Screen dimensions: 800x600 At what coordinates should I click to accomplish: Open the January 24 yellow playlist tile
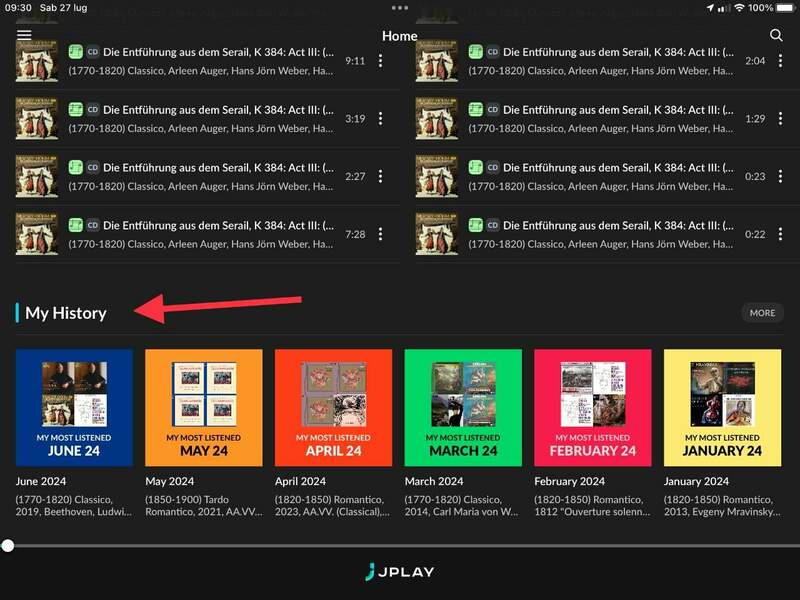722,407
